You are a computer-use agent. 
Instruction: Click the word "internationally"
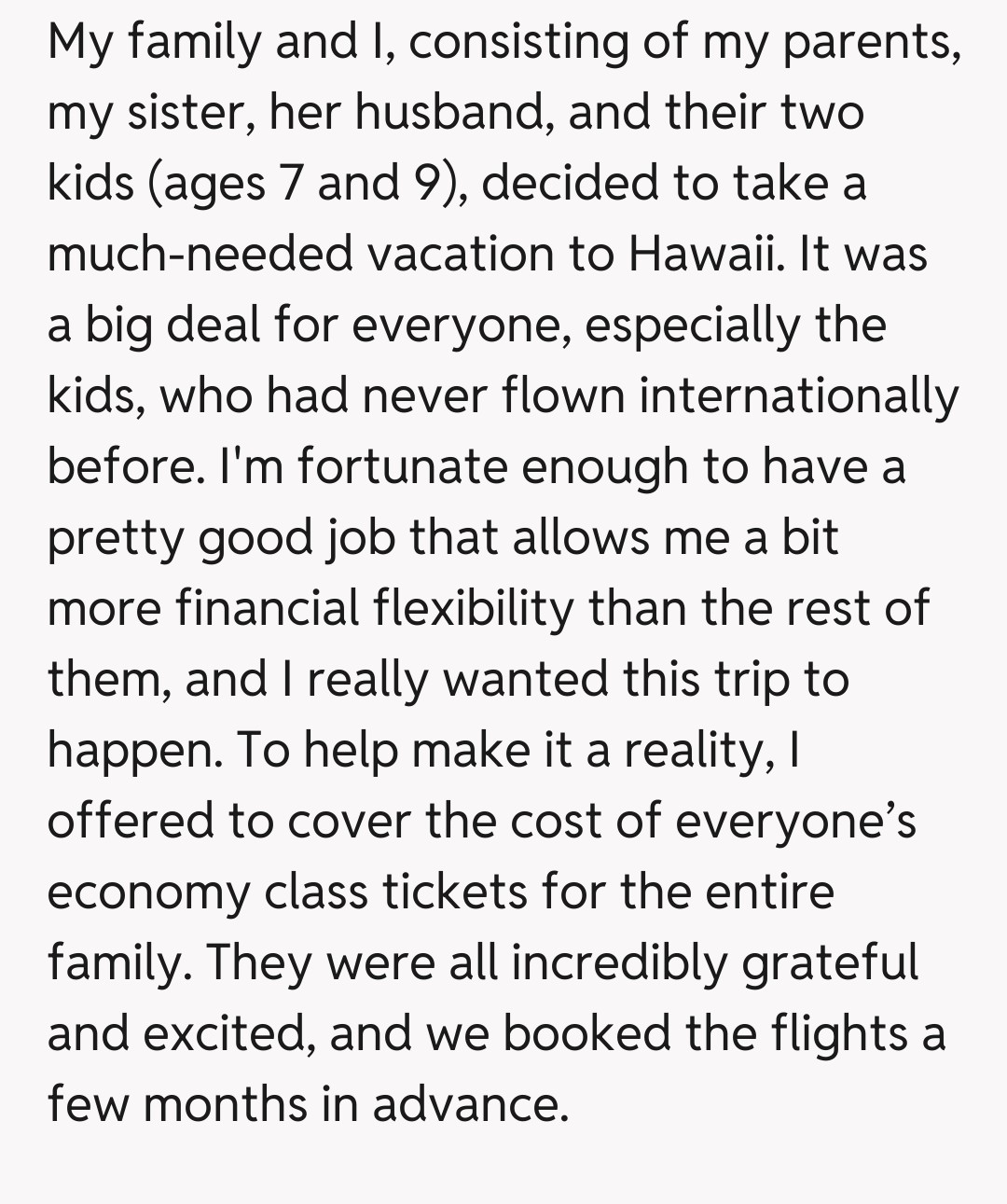(x=799, y=395)
